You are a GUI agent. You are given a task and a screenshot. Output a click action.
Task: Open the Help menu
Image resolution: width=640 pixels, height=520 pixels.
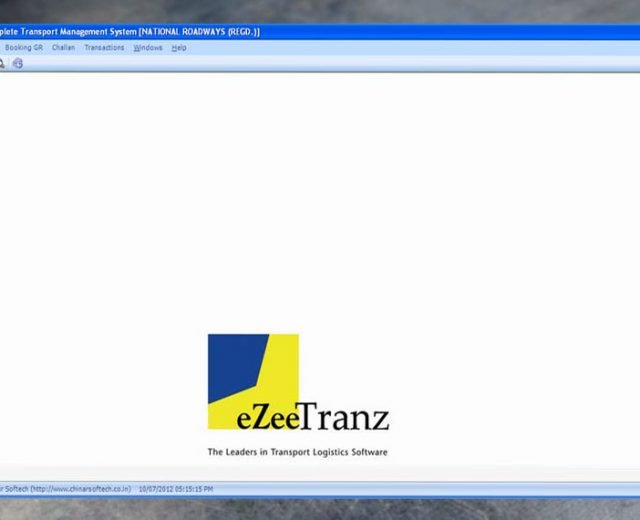point(179,48)
